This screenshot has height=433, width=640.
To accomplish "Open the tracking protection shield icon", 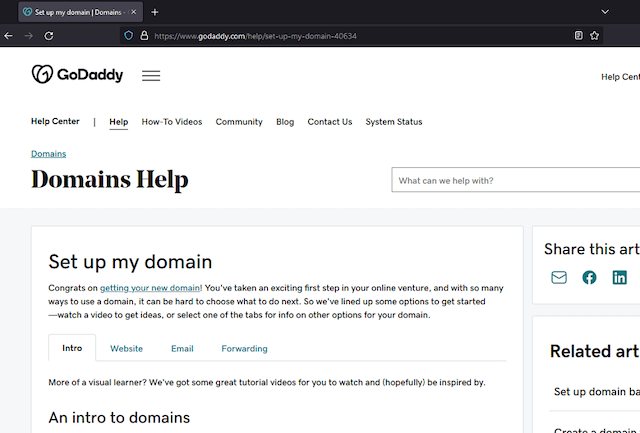I will 129,36.
